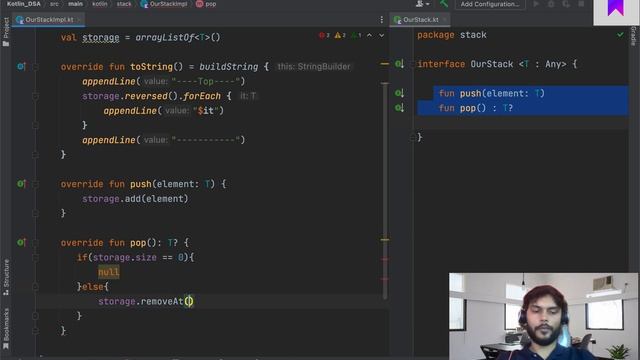640x360 pixels.
Task: Switch to the OurStack.kt tab
Action: [x=420, y=20]
